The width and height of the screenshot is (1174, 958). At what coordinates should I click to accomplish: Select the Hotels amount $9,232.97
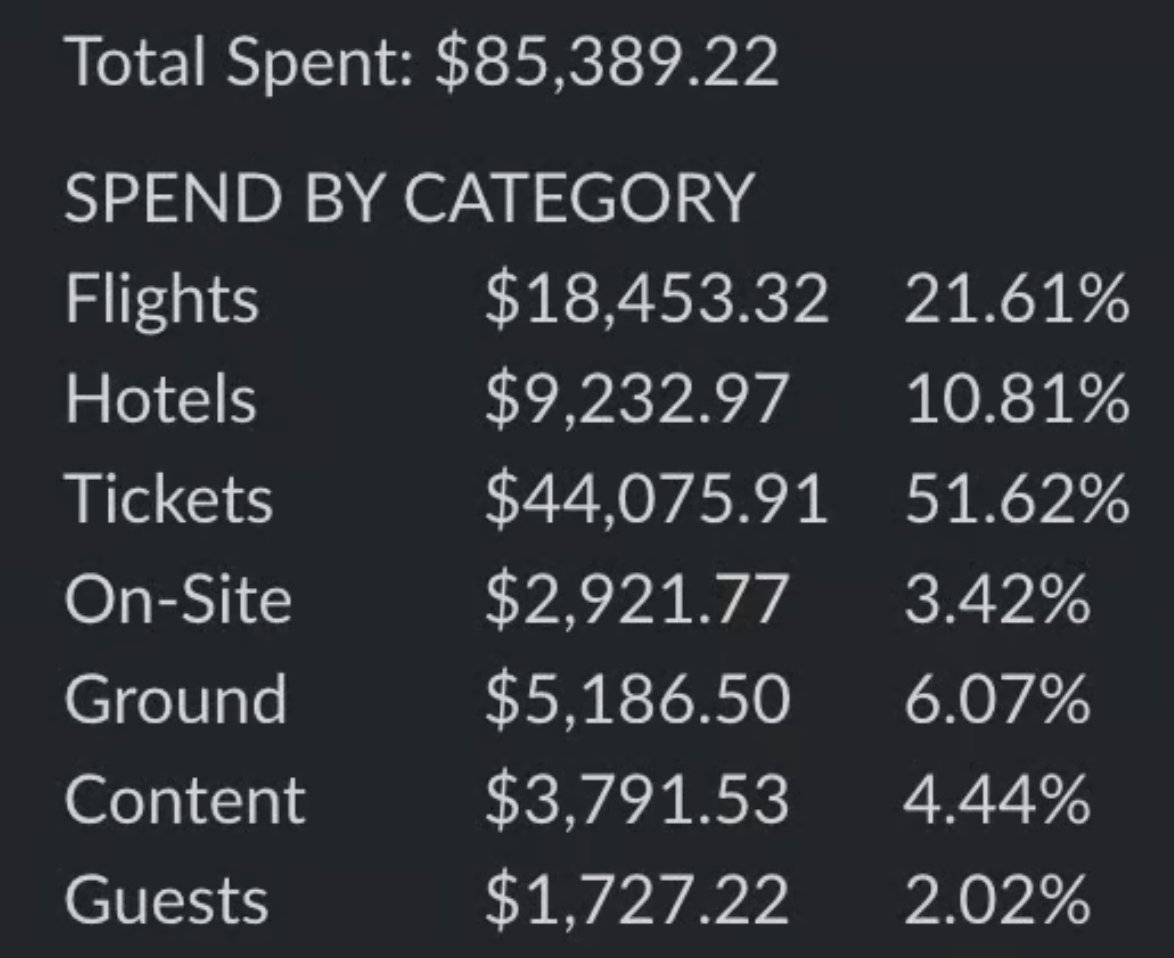click(x=636, y=399)
